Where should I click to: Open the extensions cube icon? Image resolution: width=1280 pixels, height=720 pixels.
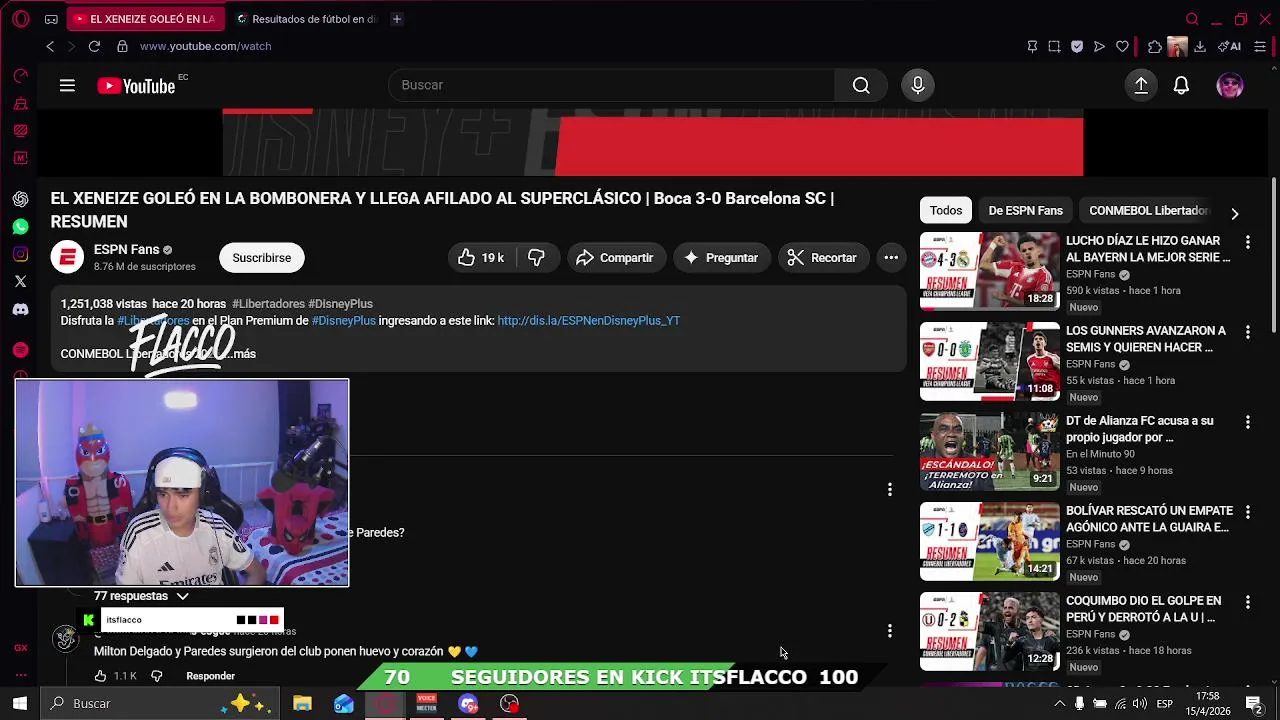1155,46
